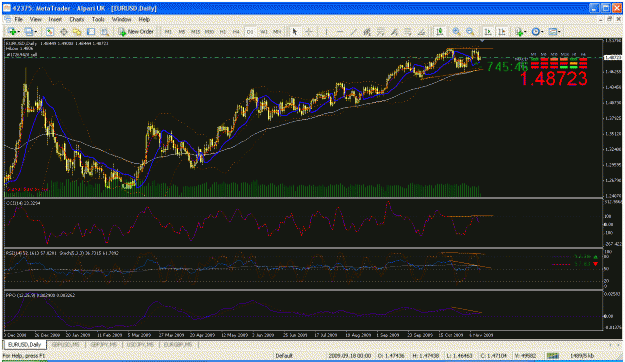Expand the Indicators dropdown arrow
This screenshot has height=362, width=625.
click(525, 32)
